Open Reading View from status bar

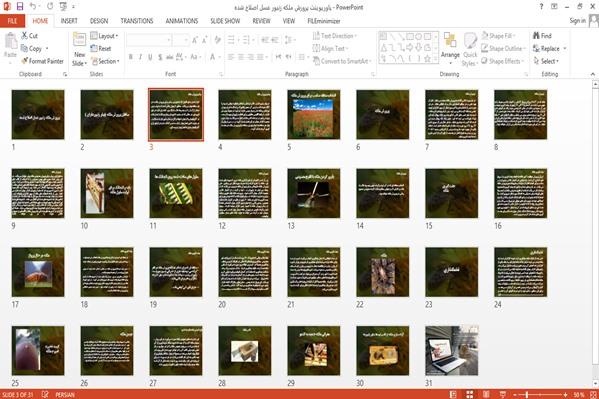[486, 394]
